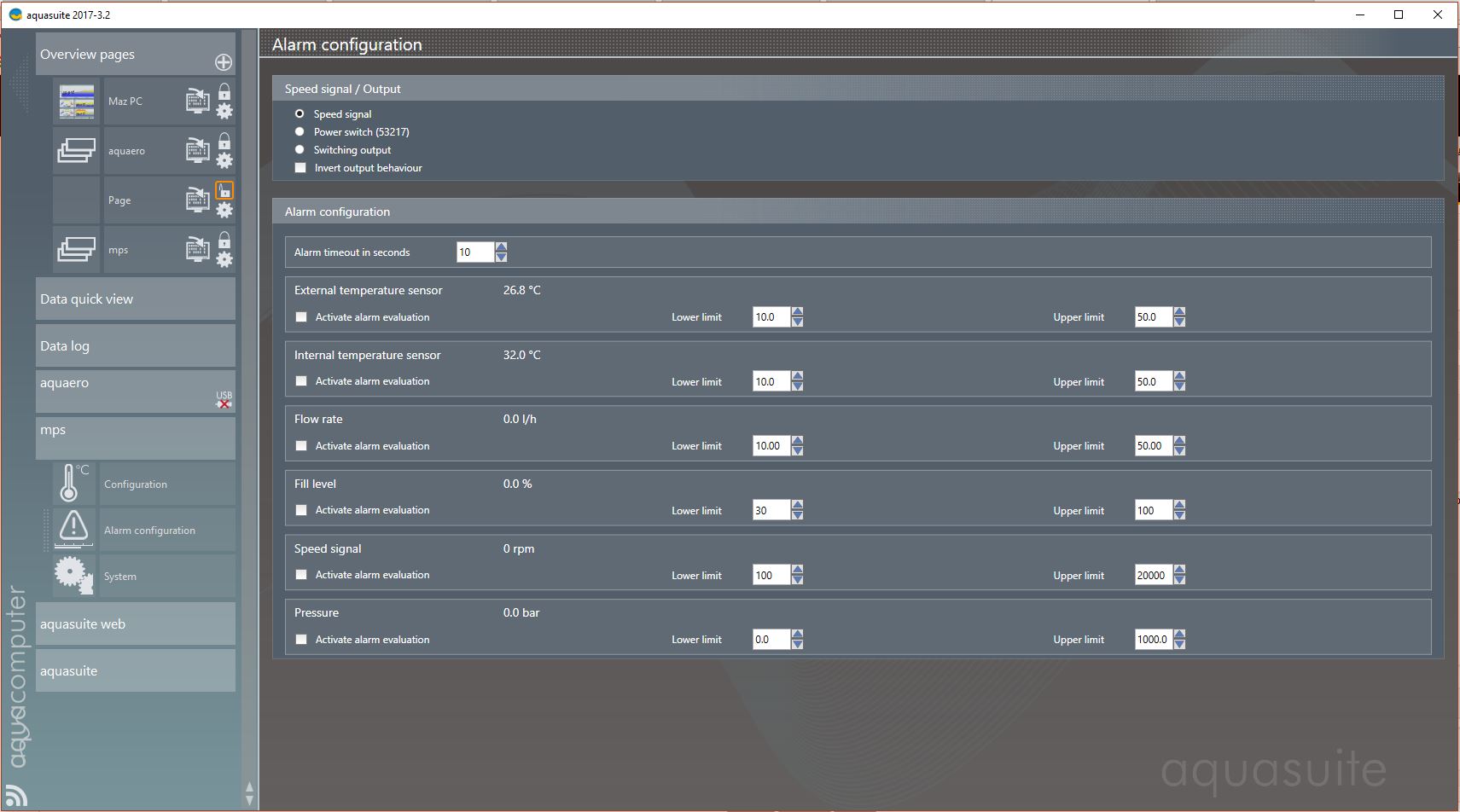Click the Speed signal lower limit field
This screenshot has height=812, width=1460.
771,575
